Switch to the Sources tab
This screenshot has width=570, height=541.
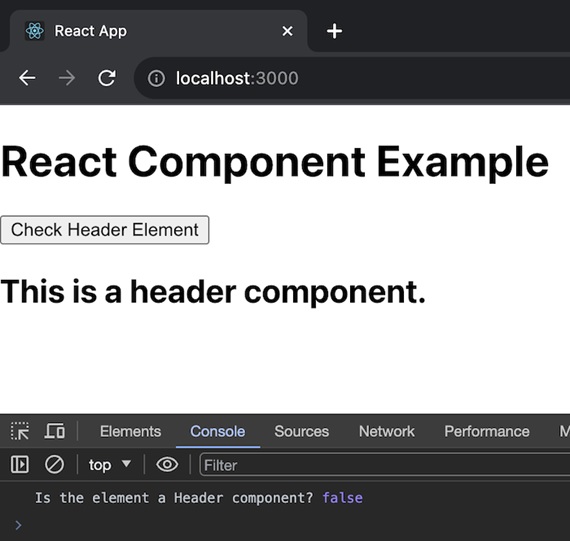pyautogui.click(x=302, y=432)
